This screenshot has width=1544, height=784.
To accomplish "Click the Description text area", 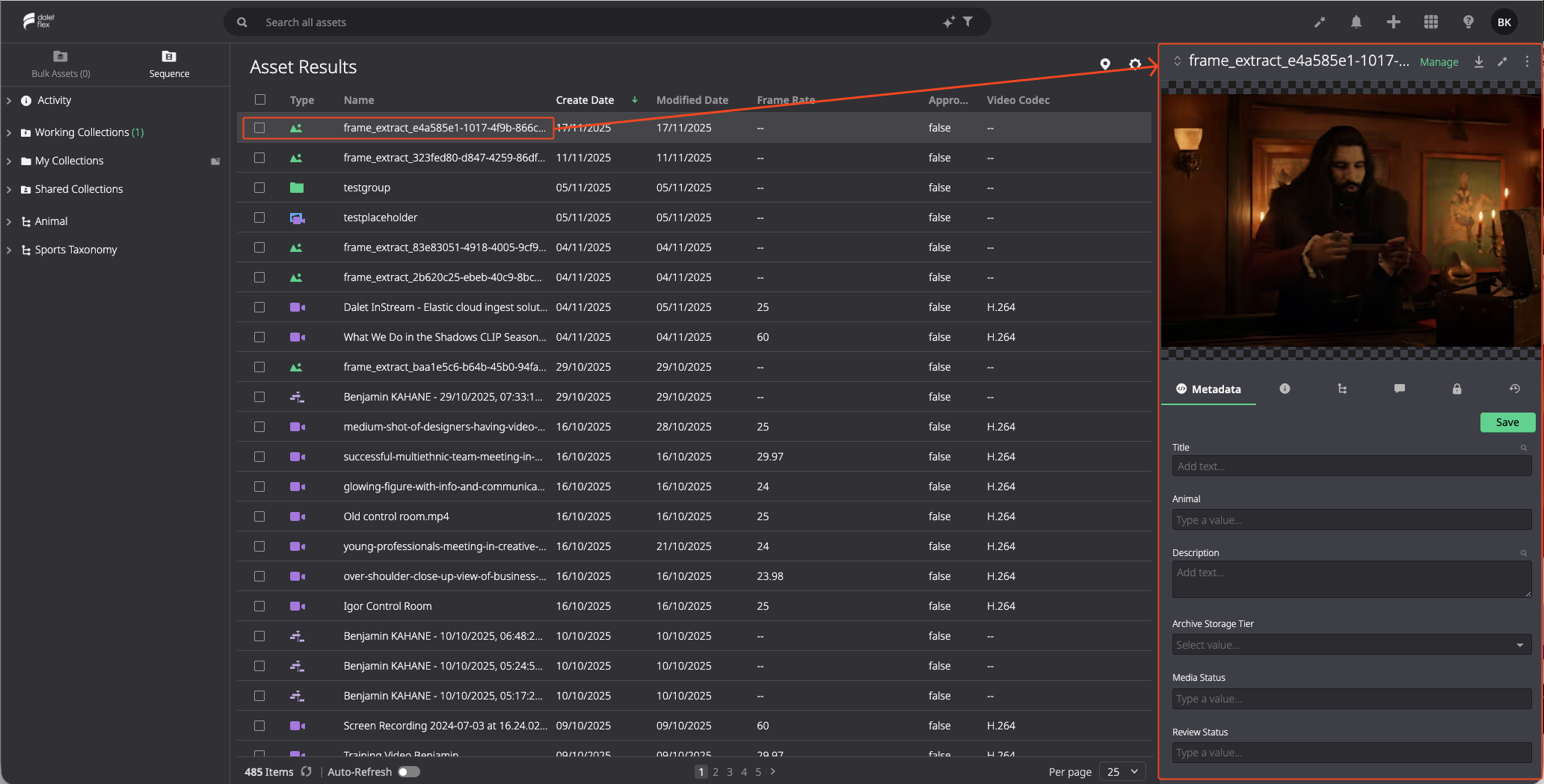I will (x=1352, y=579).
